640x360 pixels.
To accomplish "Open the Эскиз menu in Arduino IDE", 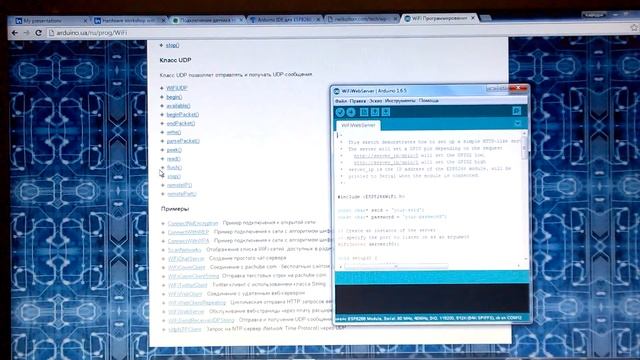I will [376, 101].
